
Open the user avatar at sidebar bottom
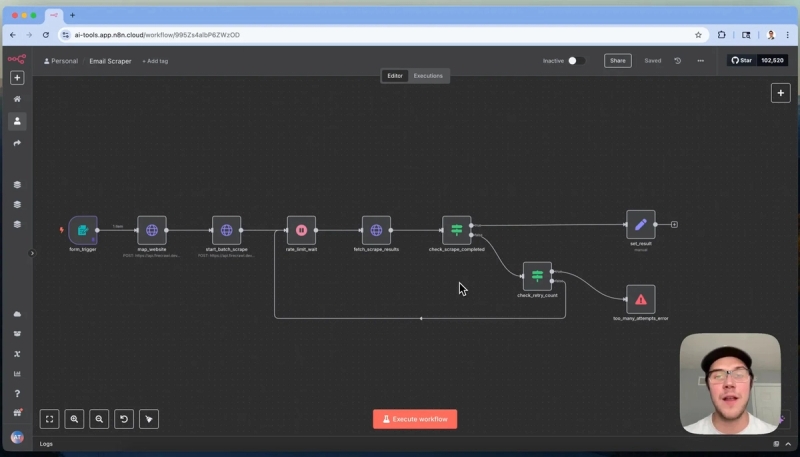(x=17, y=437)
